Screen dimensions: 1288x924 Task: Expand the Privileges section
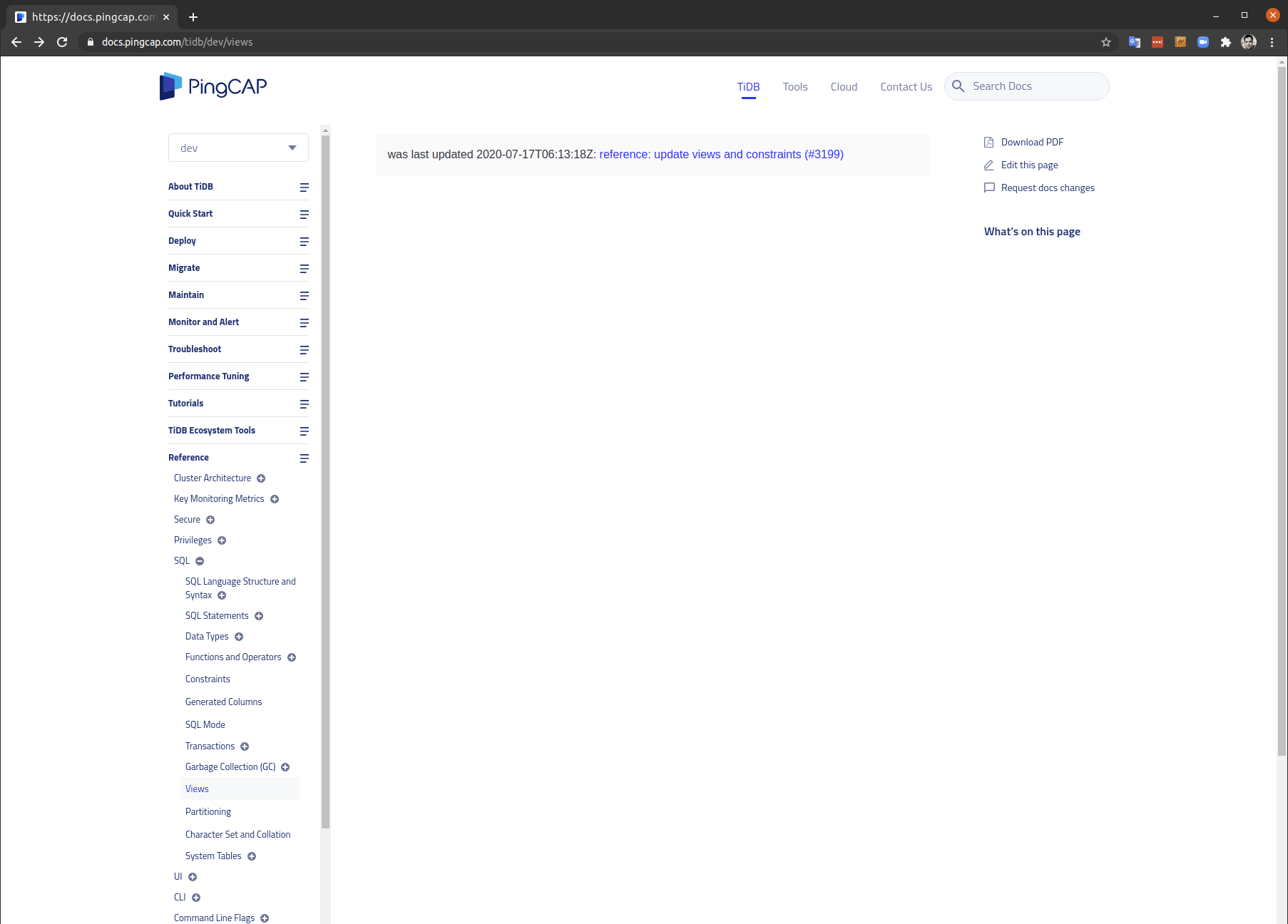[222, 540]
